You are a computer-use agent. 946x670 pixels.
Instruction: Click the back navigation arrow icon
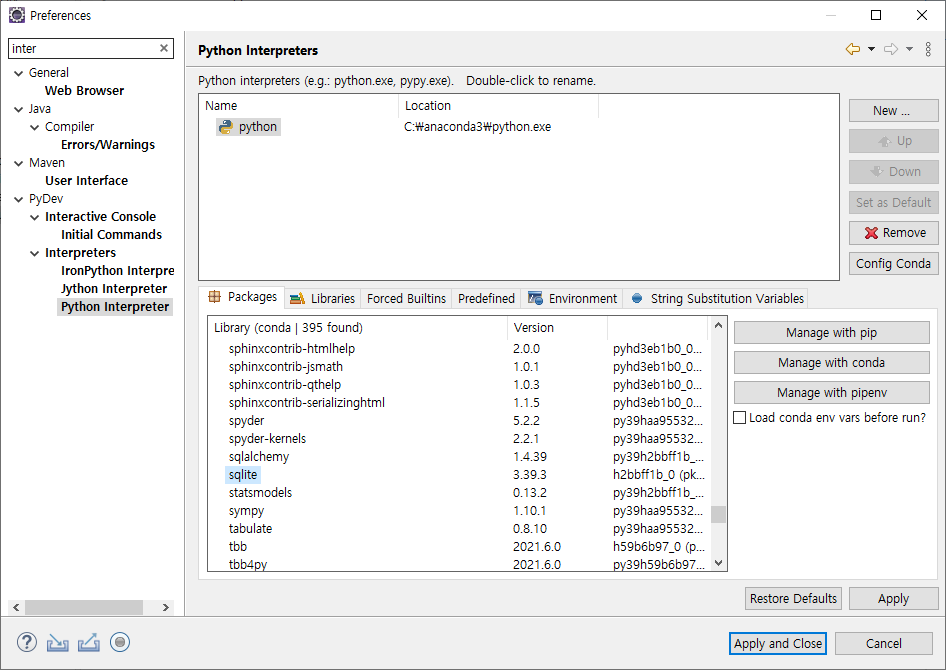click(x=852, y=49)
